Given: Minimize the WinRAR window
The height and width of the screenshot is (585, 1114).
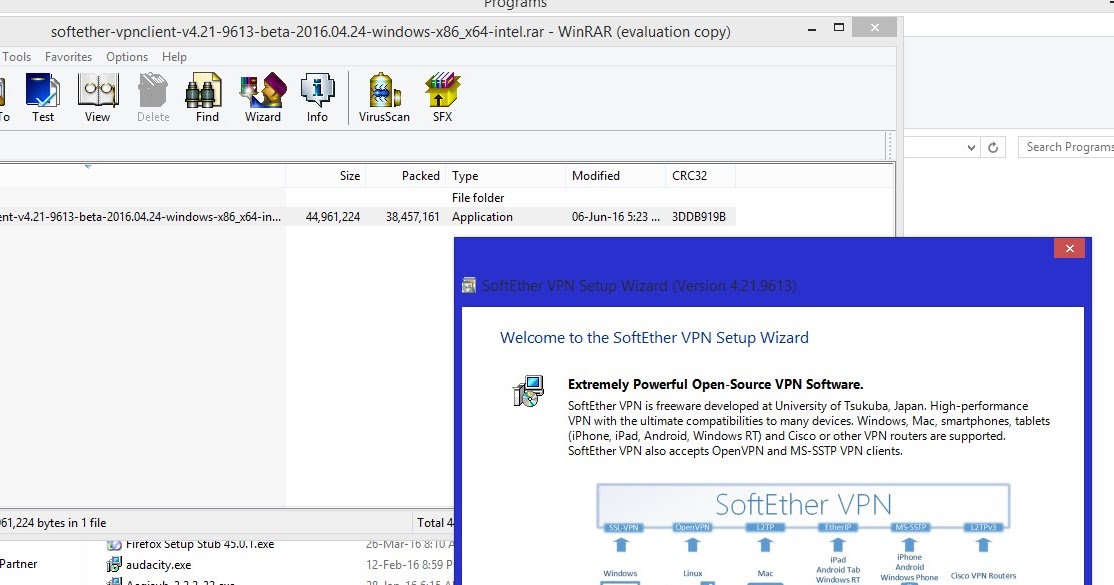Looking at the screenshot, I should tap(812, 29).
